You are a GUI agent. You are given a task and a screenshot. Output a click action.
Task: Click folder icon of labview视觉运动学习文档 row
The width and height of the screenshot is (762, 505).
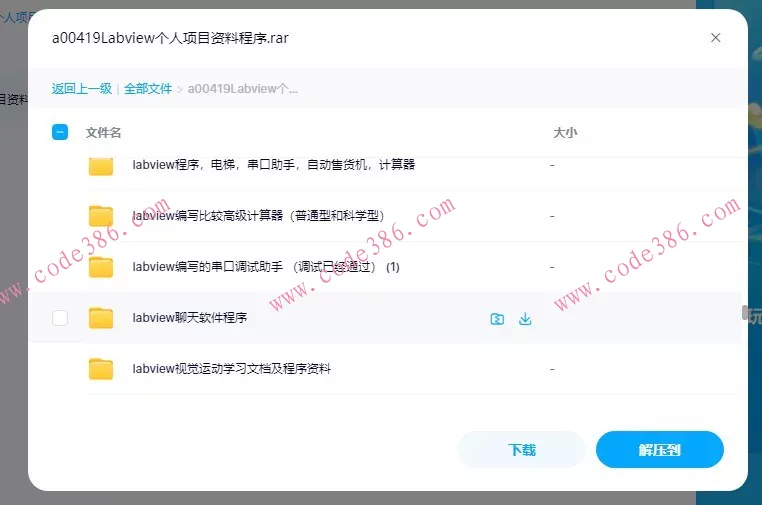(101, 369)
